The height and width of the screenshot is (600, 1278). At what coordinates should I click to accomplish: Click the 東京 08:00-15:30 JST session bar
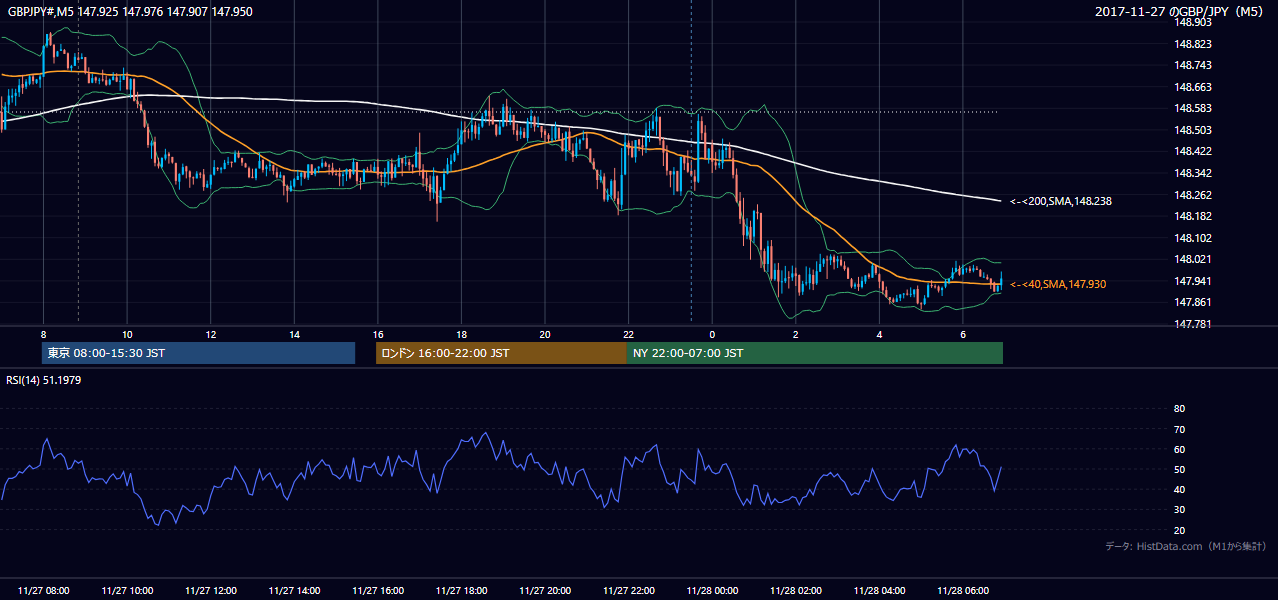[x=198, y=353]
